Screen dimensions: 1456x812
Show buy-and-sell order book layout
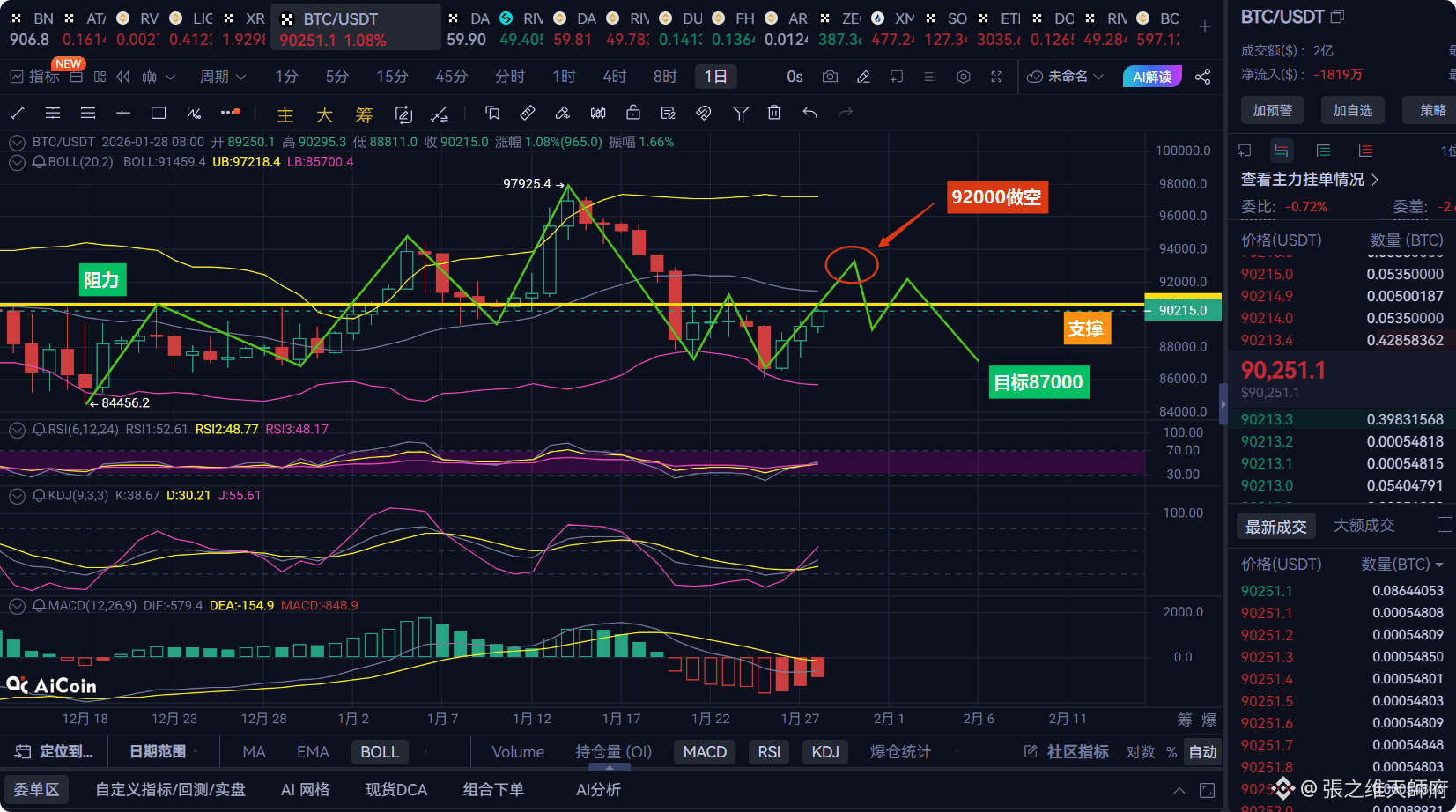pyautogui.click(x=1281, y=151)
